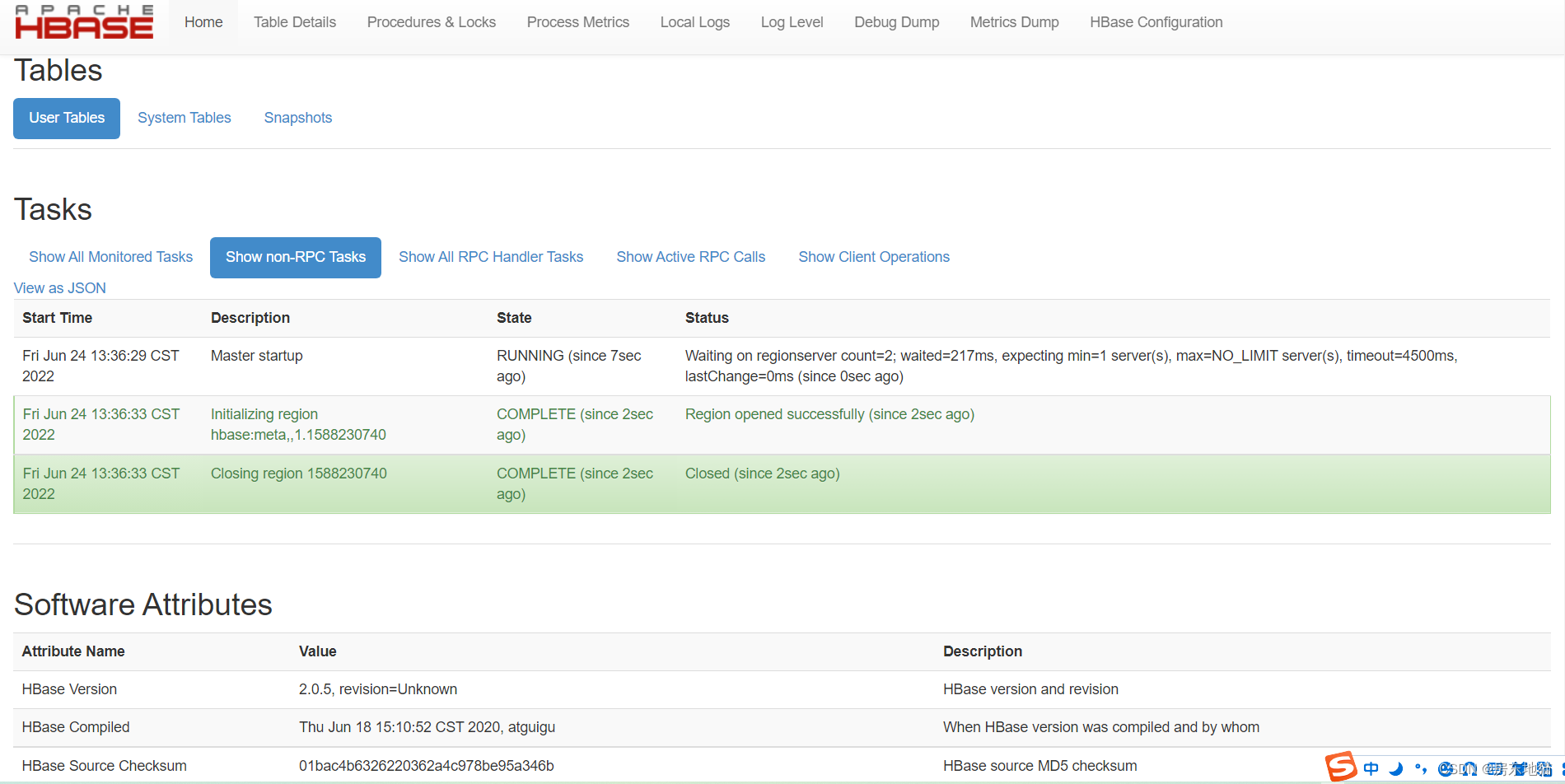1565x784 pixels.
Task: Open the Home nav item
Action: (x=203, y=22)
